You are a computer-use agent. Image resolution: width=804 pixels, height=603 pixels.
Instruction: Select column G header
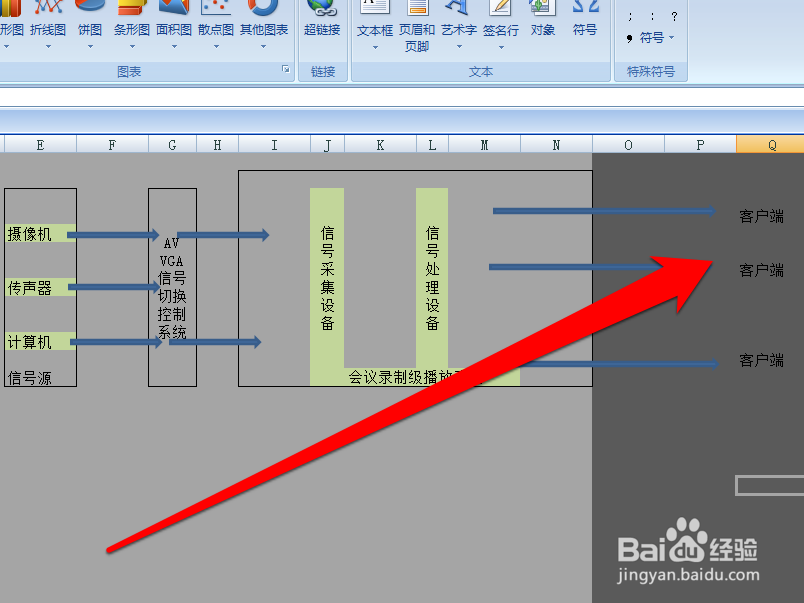click(x=172, y=145)
